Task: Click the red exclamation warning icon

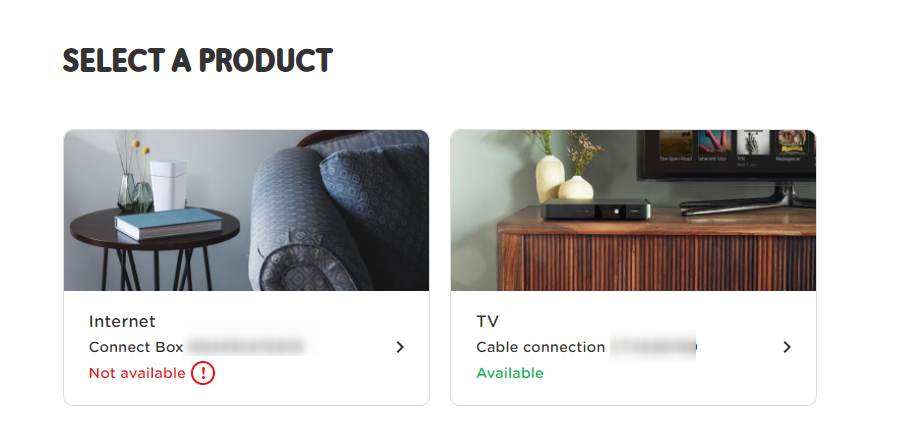Action: [203, 374]
